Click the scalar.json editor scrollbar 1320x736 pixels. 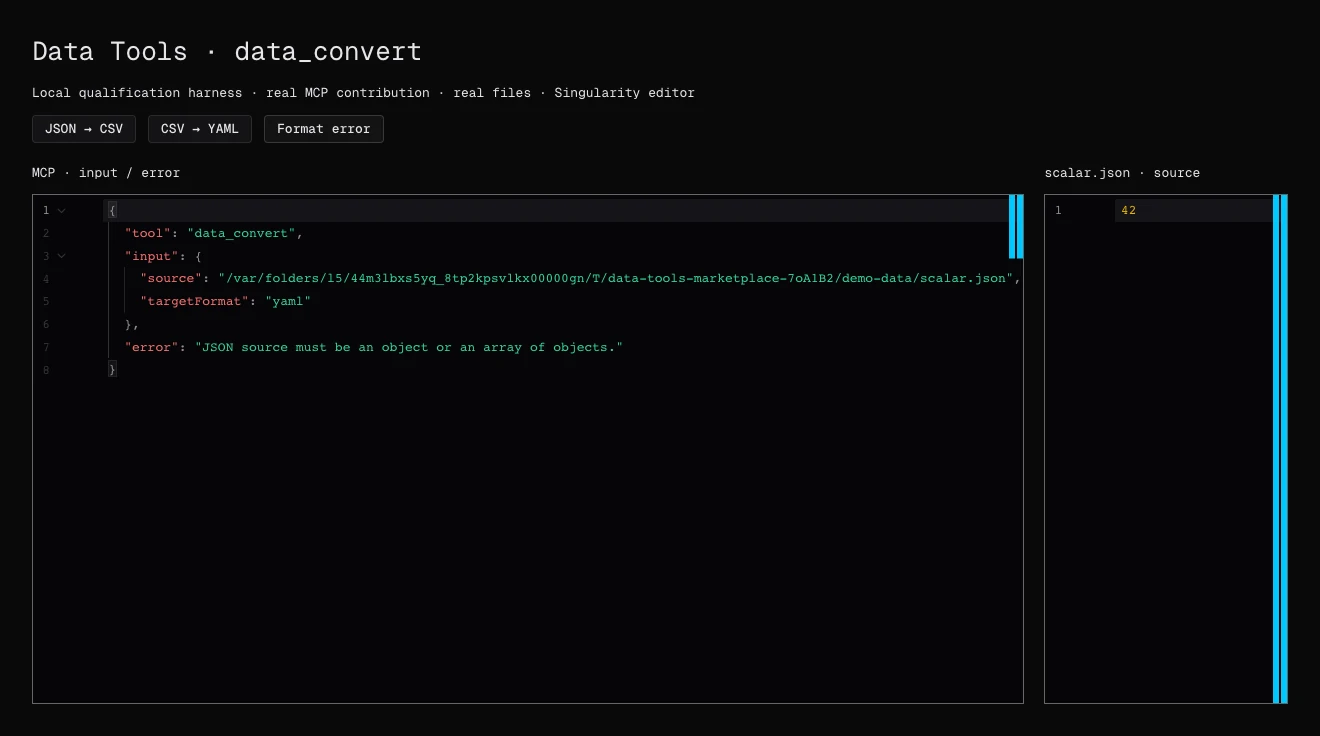tap(1280, 449)
